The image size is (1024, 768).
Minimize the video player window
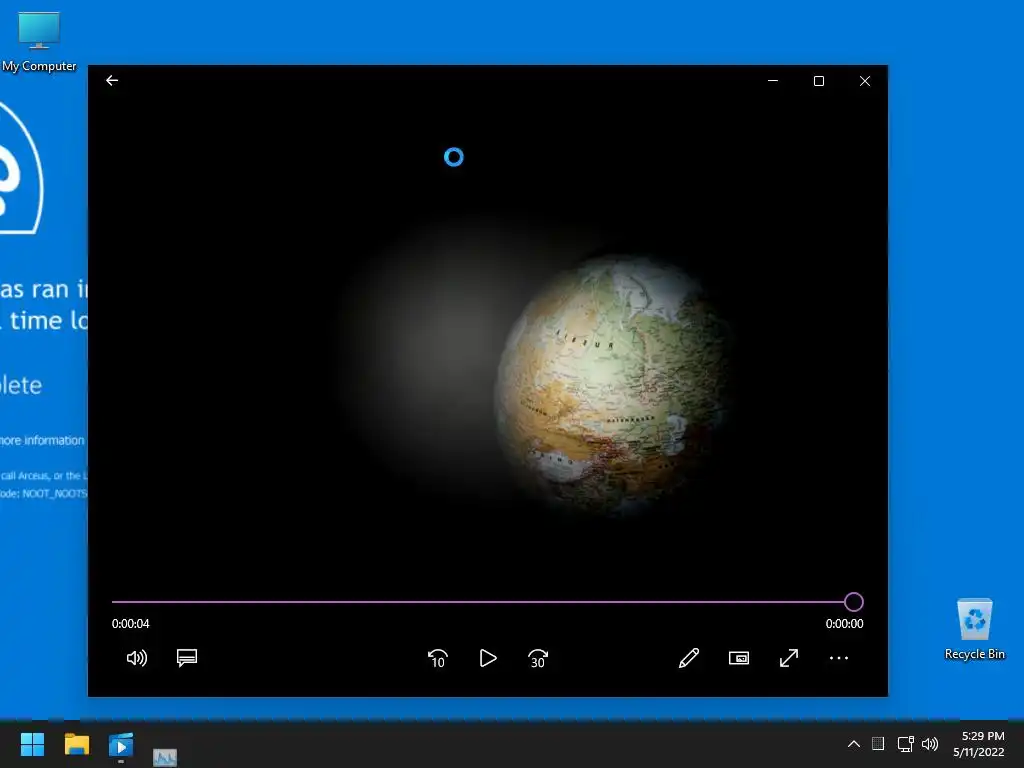773,81
